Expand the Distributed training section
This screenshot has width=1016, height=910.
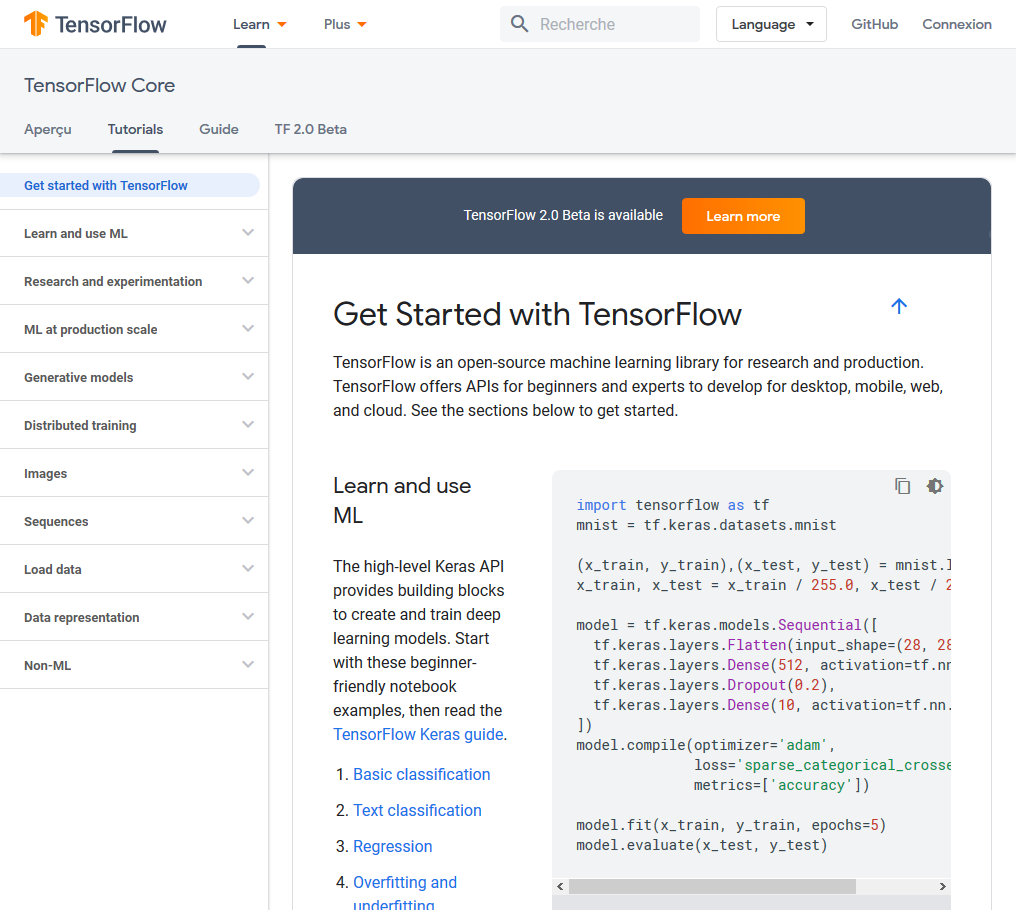(x=134, y=425)
